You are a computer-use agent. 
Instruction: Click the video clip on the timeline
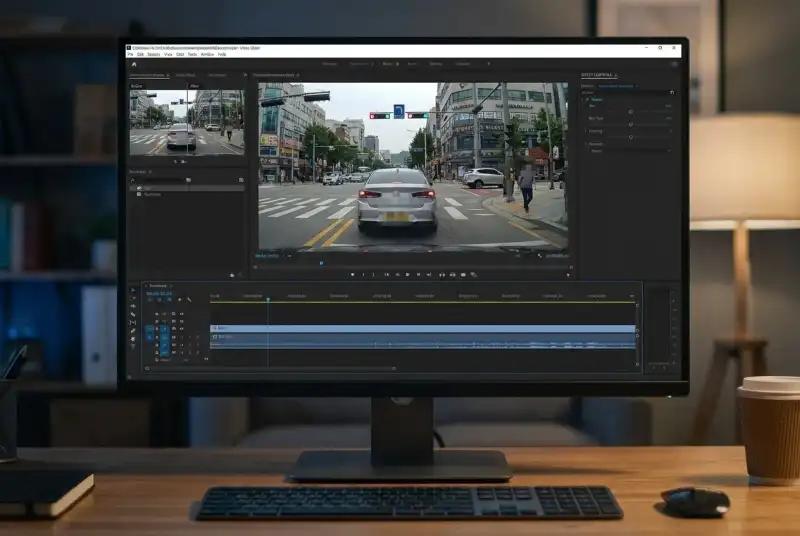click(x=420, y=328)
